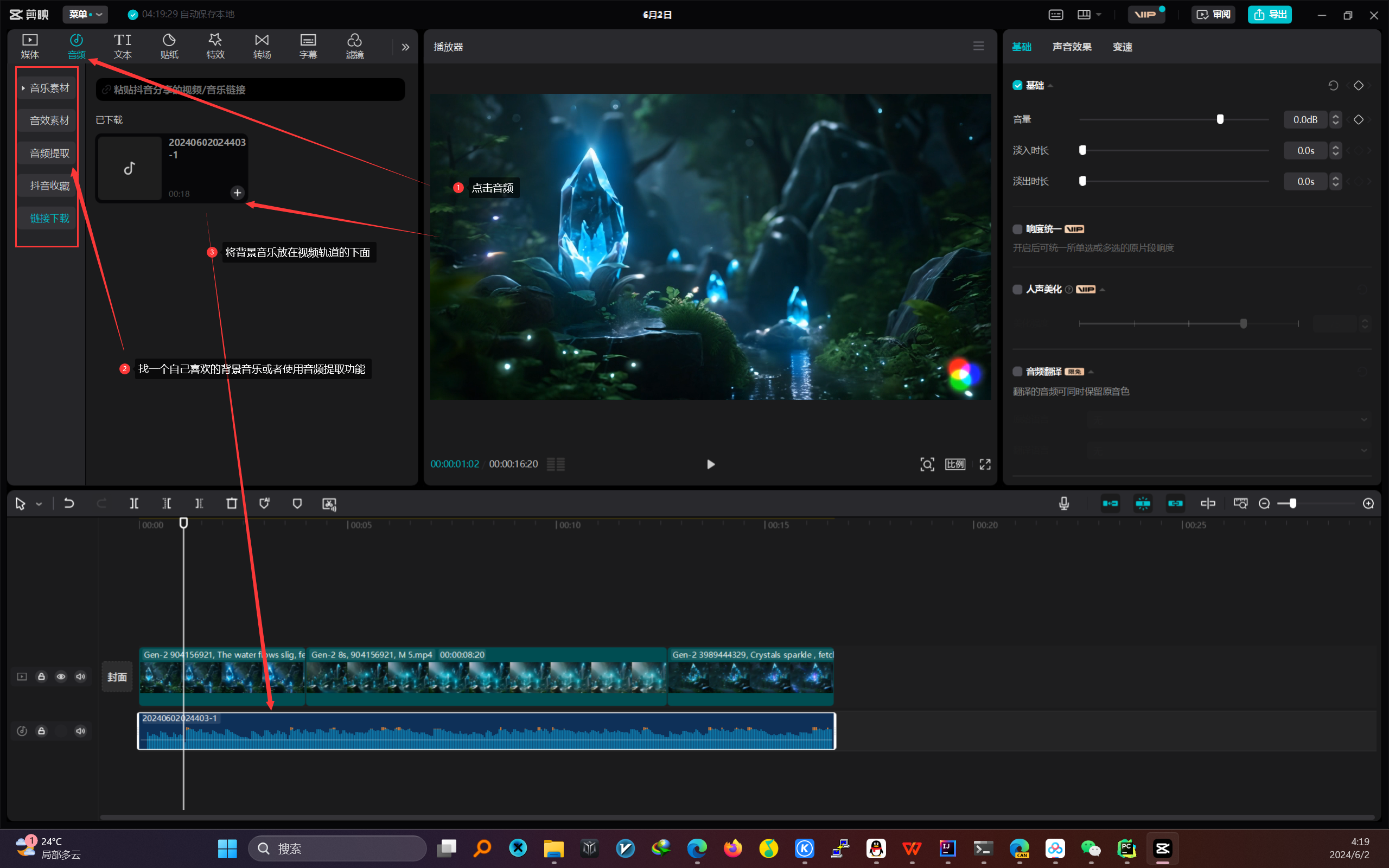Viewport: 1389px width, 868px height.
Task: Mute the video track
Action: pyautogui.click(x=80, y=677)
